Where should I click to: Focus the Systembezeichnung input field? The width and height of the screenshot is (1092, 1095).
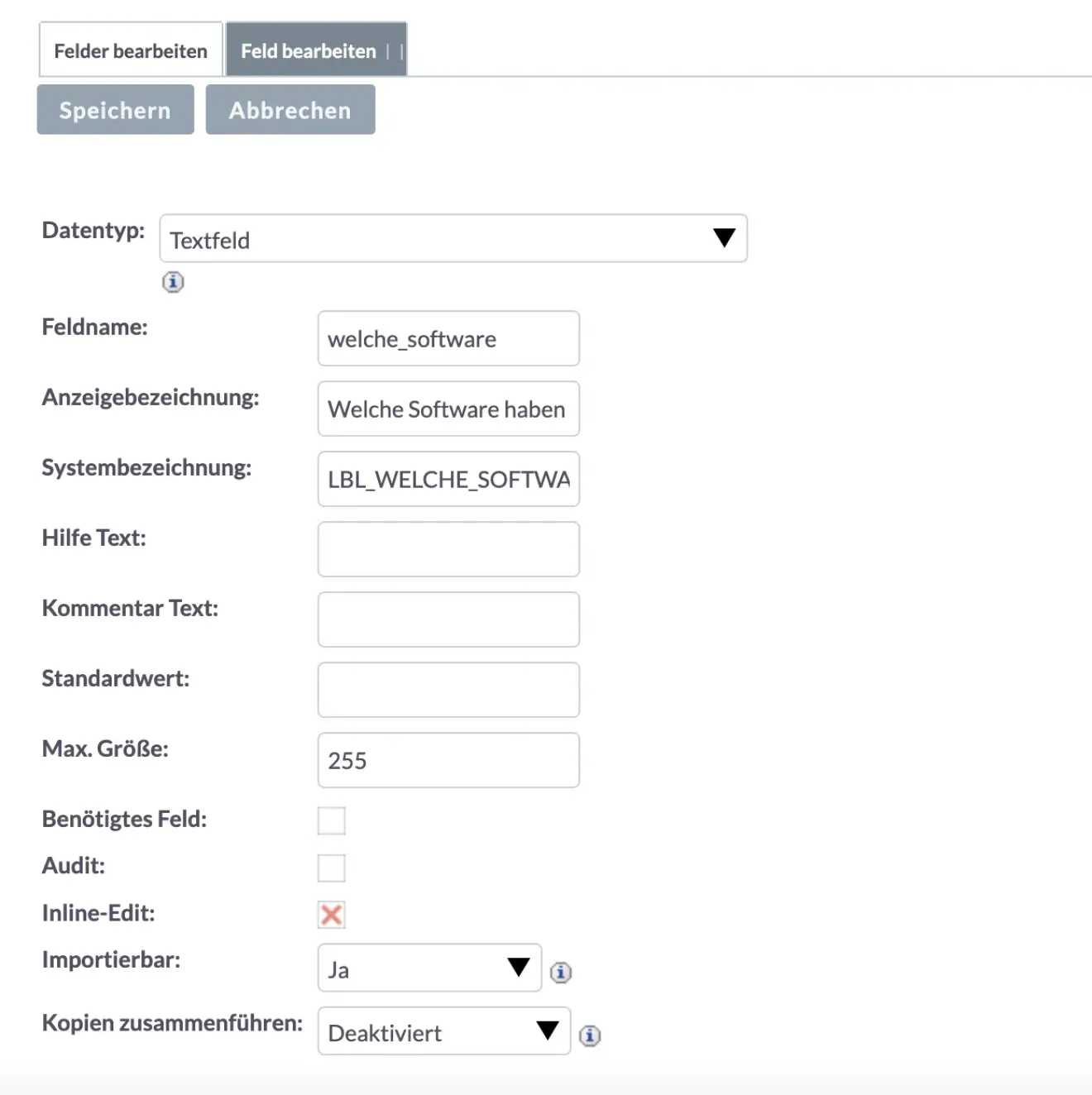(x=448, y=480)
